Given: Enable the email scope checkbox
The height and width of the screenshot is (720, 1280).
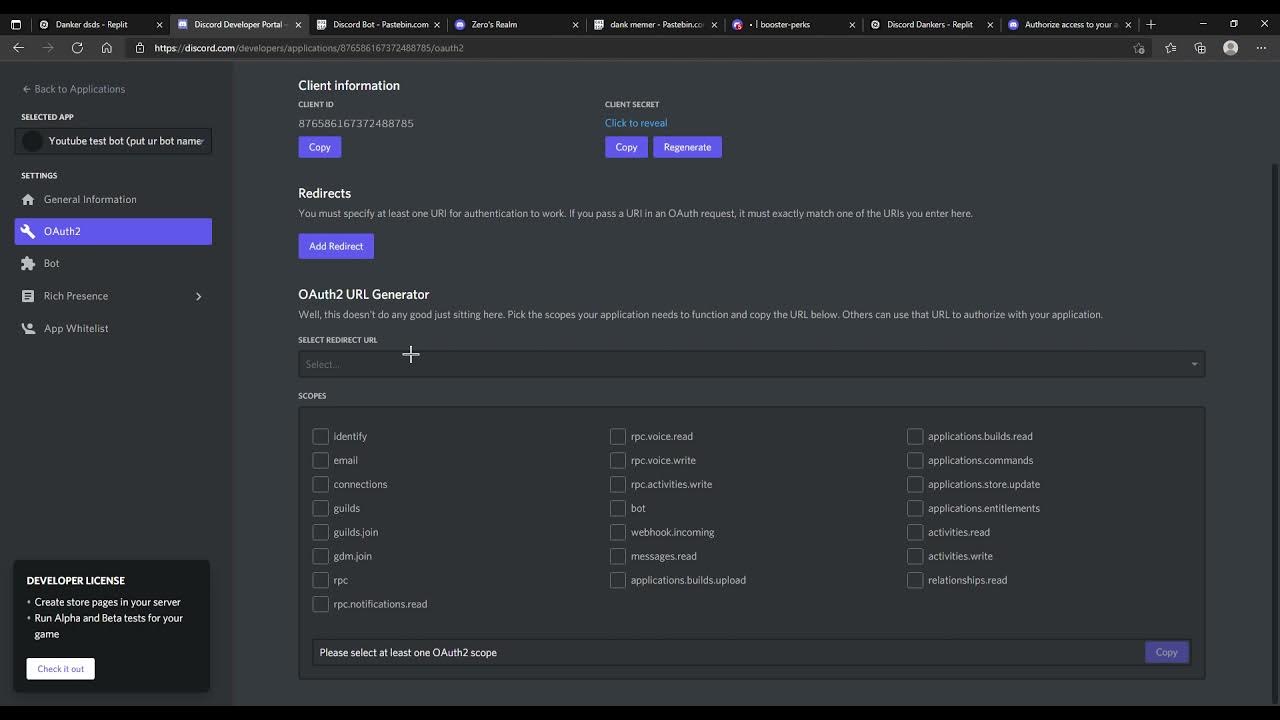Looking at the screenshot, I should tap(320, 460).
